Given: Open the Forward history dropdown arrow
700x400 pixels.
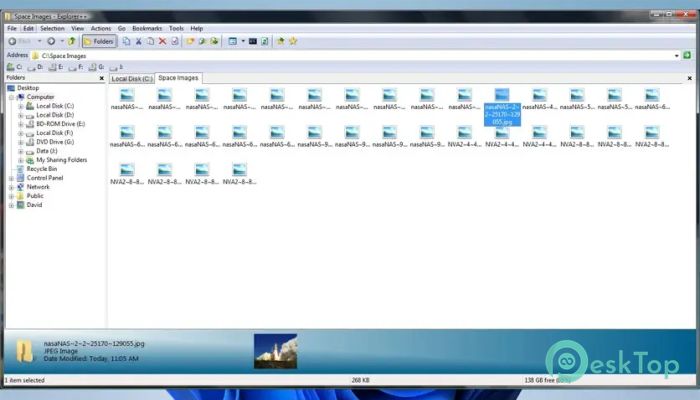Looking at the screenshot, I should coord(62,41).
